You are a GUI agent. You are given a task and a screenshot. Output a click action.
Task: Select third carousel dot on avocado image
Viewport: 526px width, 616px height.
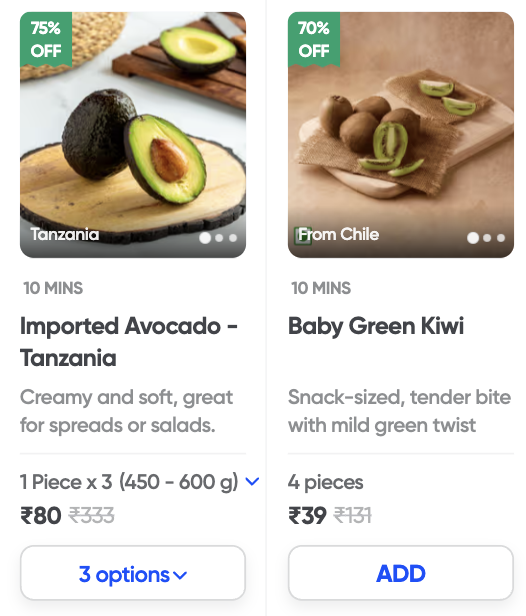pos(233,238)
